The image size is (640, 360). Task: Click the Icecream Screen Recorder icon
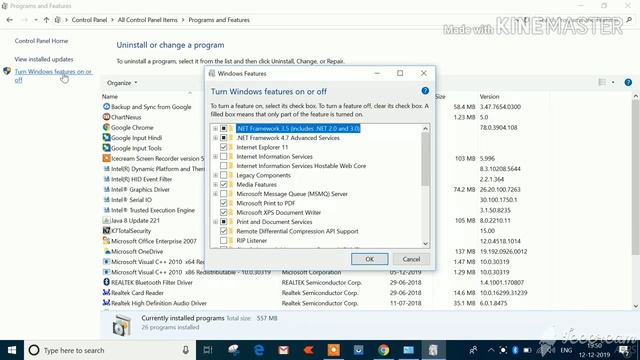pos(107,158)
